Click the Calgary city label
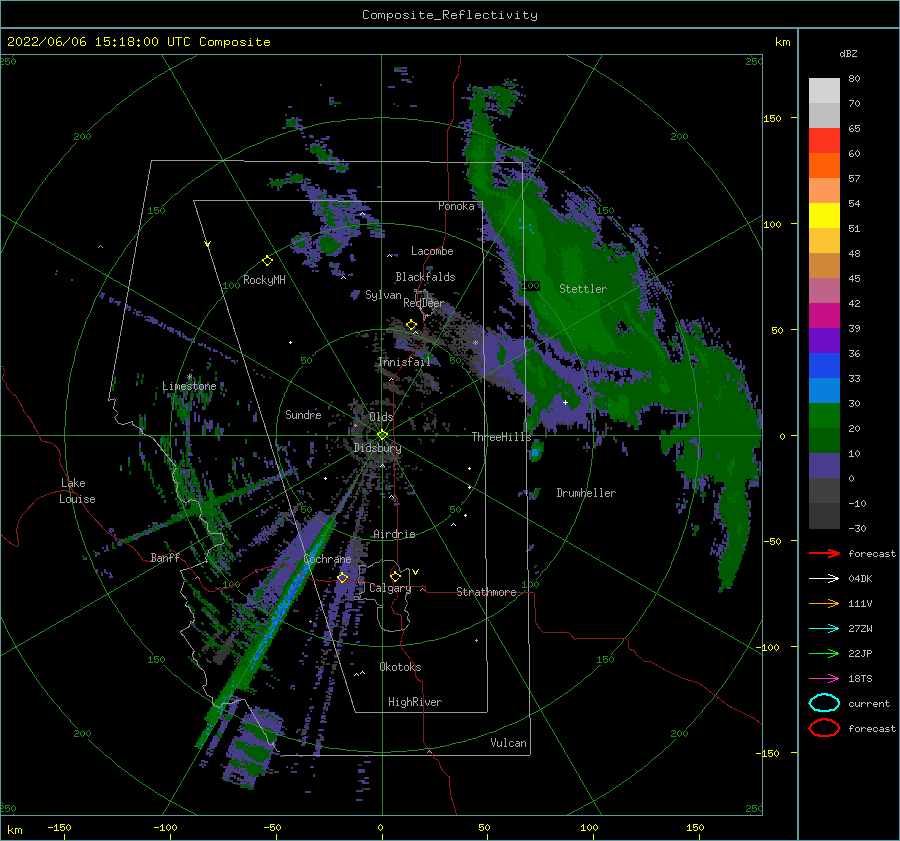900x841 pixels. [390, 588]
